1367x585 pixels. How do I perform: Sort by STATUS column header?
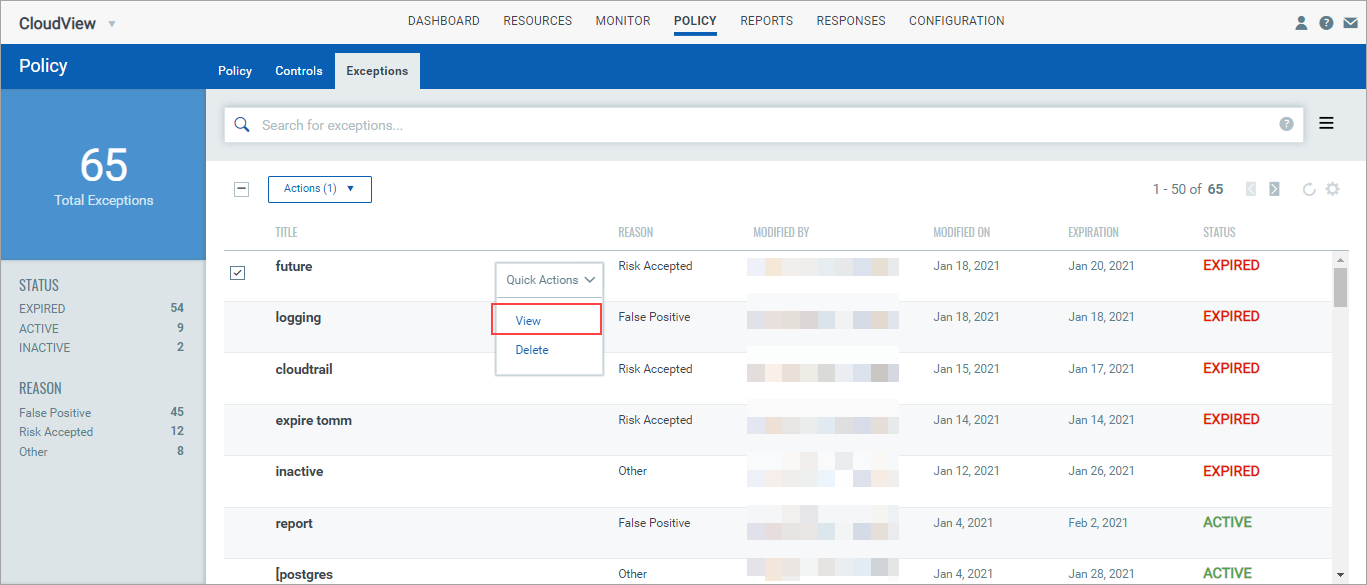point(1219,232)
